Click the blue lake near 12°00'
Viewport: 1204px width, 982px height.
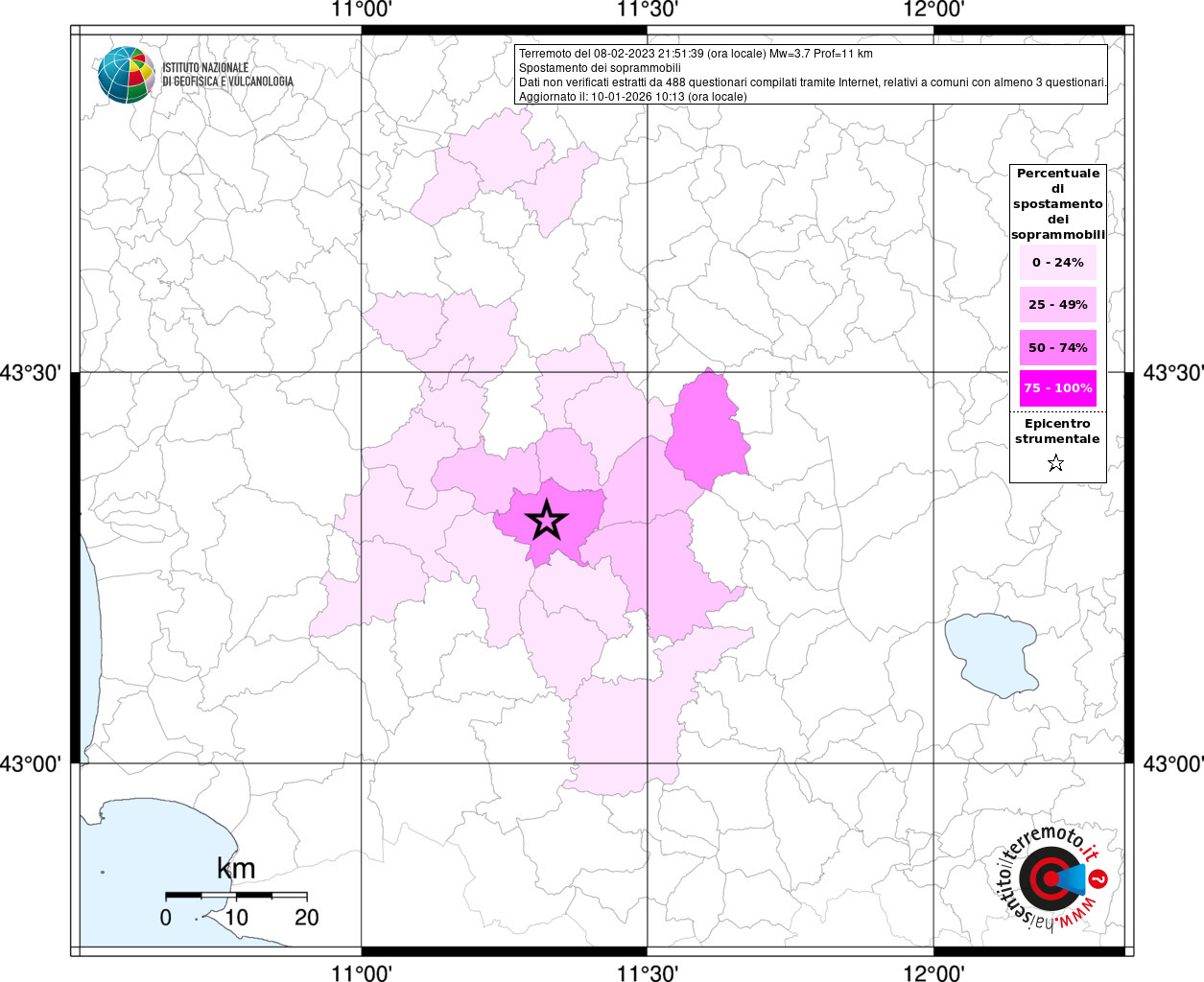991,654
